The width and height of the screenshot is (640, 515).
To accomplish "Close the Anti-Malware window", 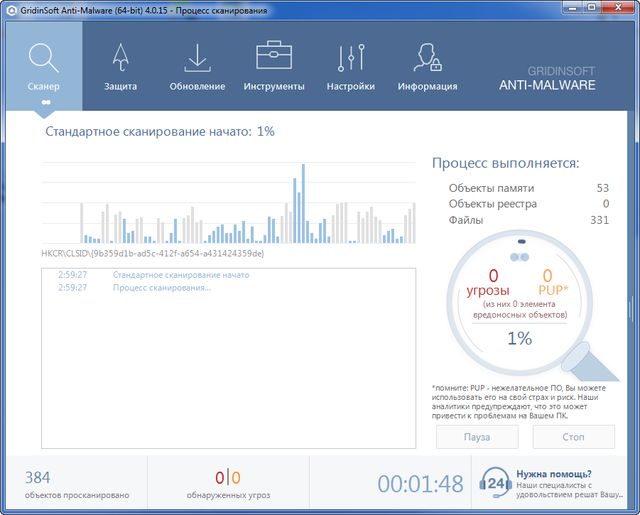I will click(621, 9).
